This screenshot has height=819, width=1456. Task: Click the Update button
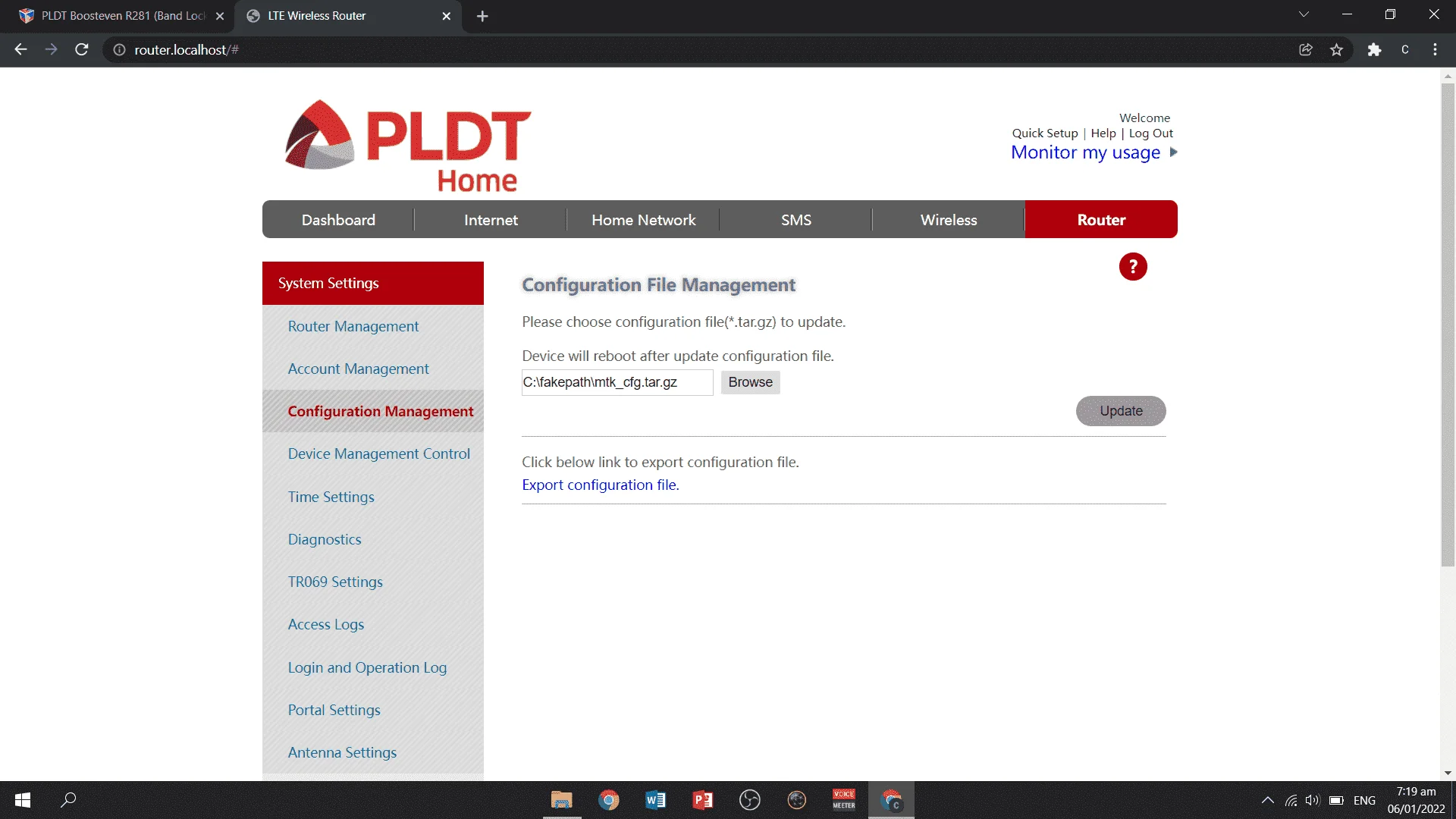[1121, 411]
